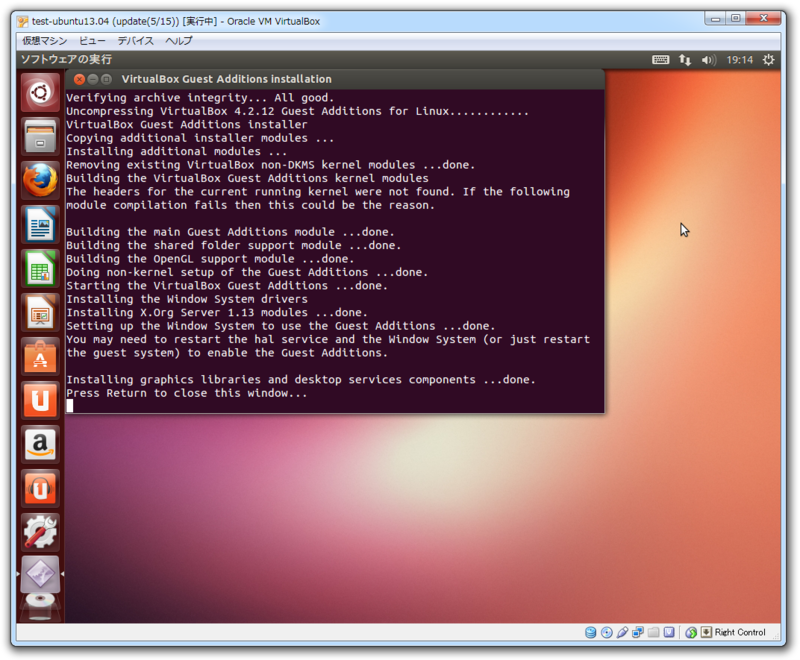Image resolution: width=800 pixels, height=660 pixels.
Task: Open the keyboard input indicator
Action: (660, 60)
